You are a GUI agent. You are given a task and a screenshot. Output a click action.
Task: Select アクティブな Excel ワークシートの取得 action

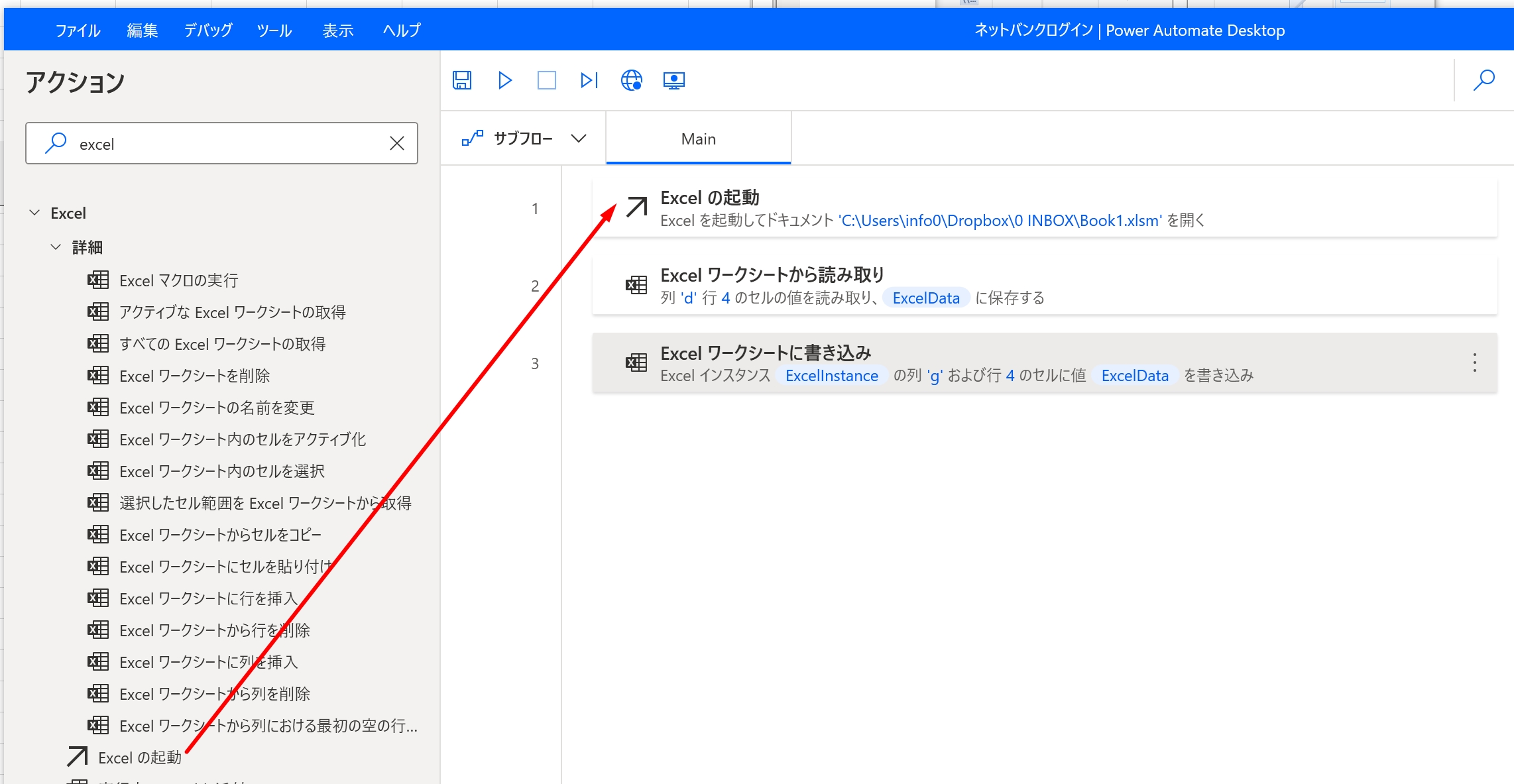pyautogui.click(x=232, y=312)
